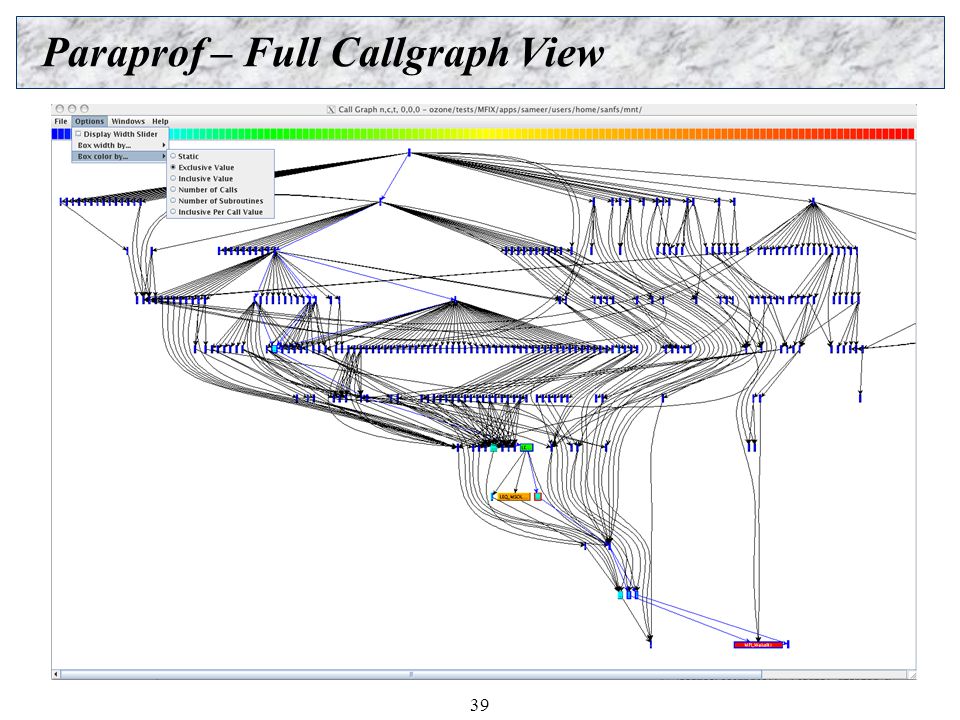Select the green node above LEQ_MSOL
This screenshot has width=960, height=720.
tap(527, 448)
